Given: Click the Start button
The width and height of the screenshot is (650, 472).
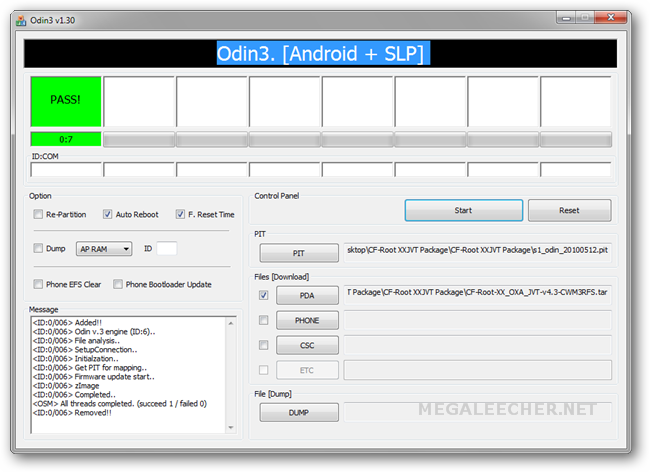Looking at the screenshot, I should click(463, 210).
